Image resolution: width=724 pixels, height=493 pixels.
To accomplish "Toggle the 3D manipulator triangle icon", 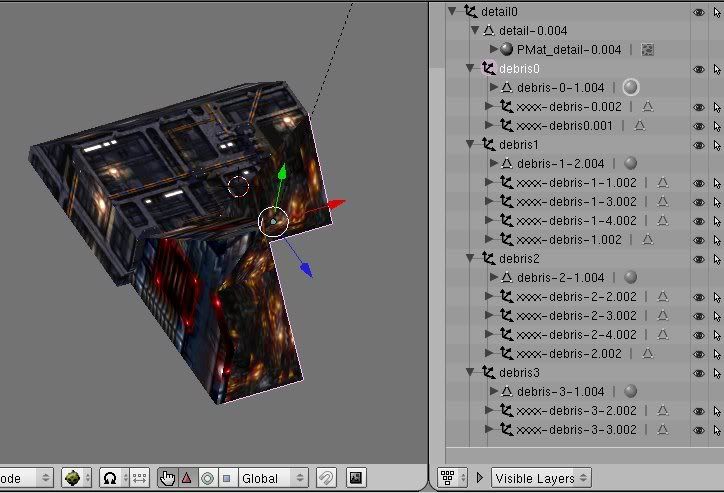I will click(187, 478).
